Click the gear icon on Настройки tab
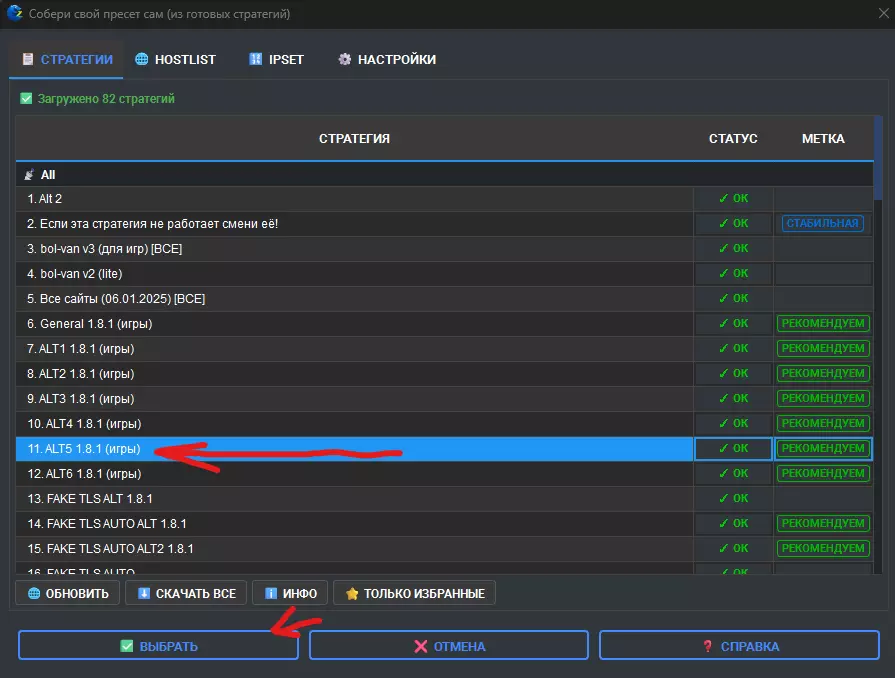The height and width of the screenshot is (678, 895). click(345, 59)
